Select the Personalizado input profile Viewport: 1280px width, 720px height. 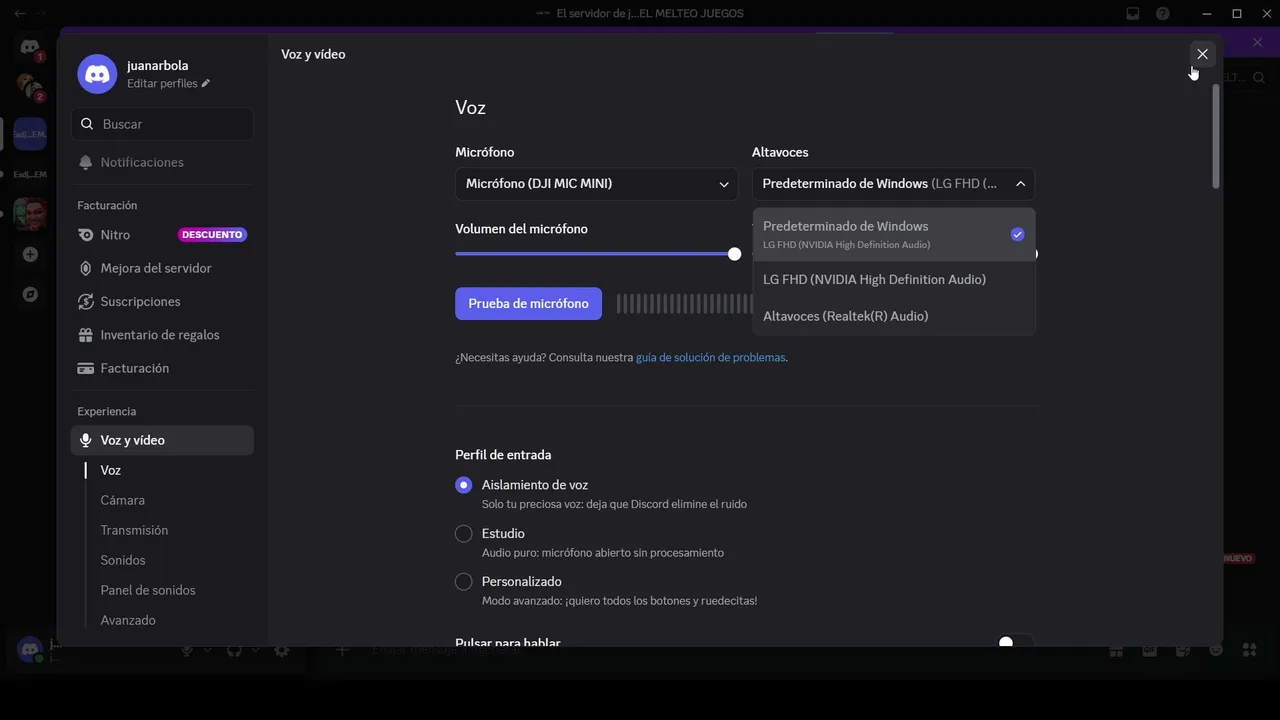coord(463,582)
